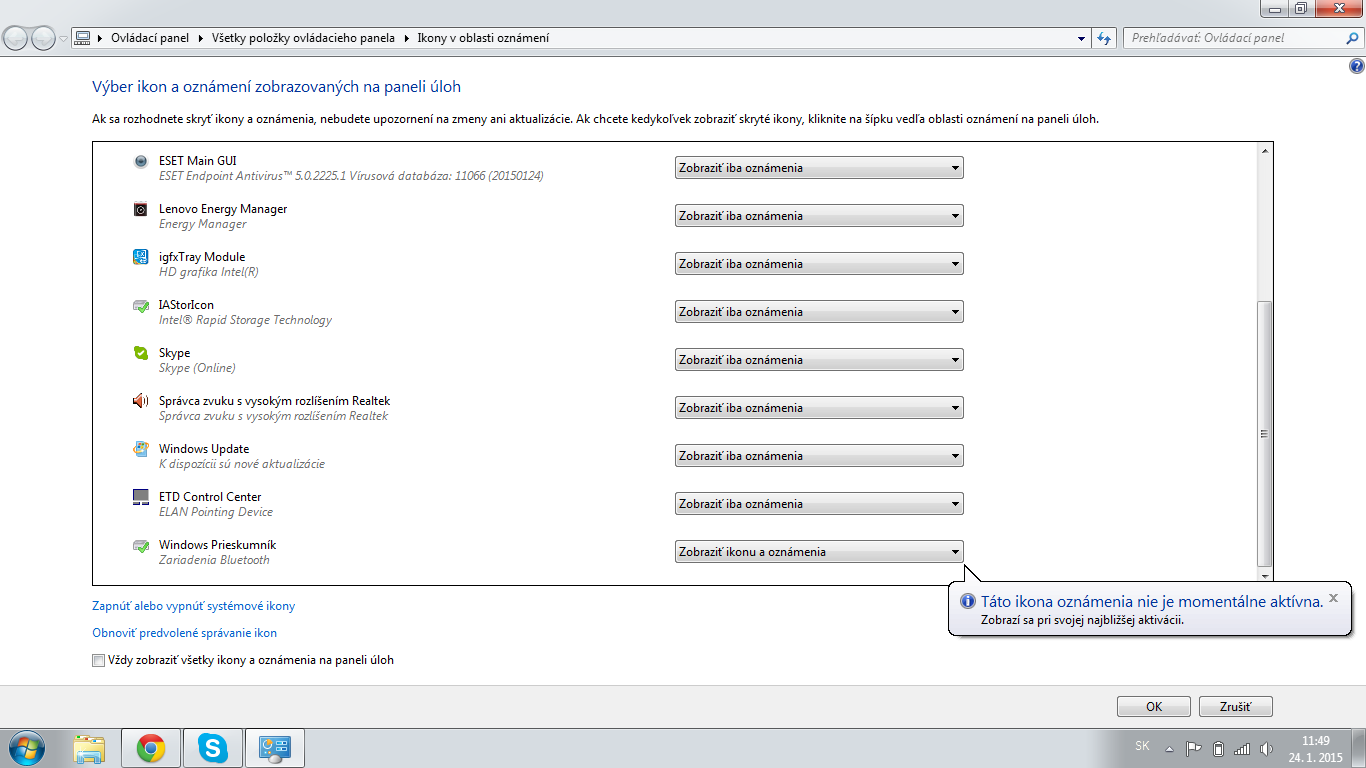Click the search magnifier icon

(1352, 38)
